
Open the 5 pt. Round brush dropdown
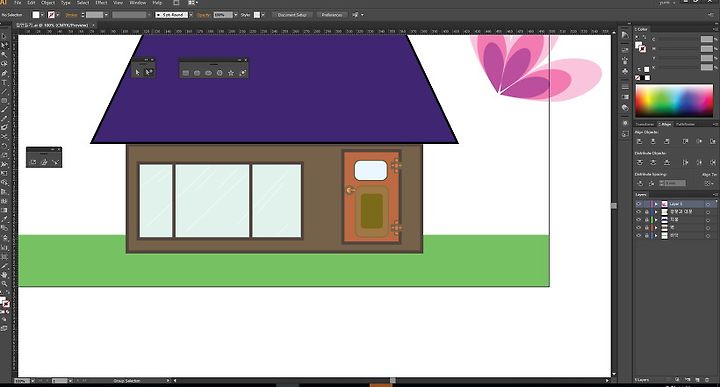click(191, 15)
